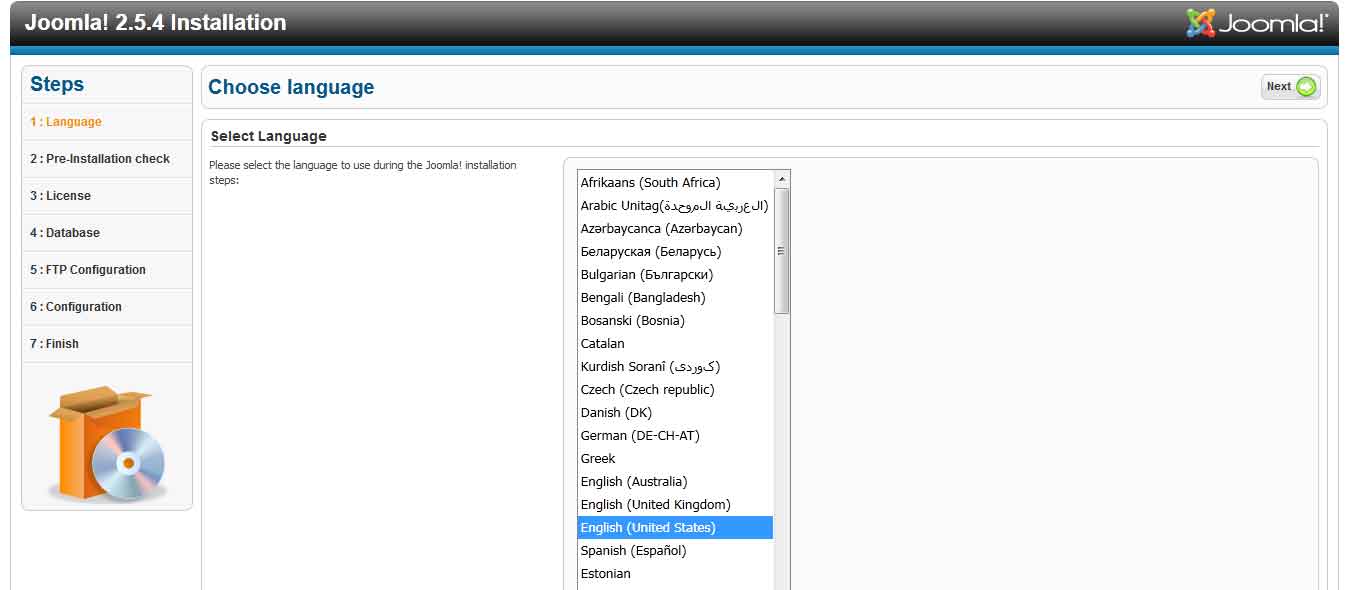
Task: Choose Arabic Unitag language
Action: pyautogui.click(x=675, y=206)
